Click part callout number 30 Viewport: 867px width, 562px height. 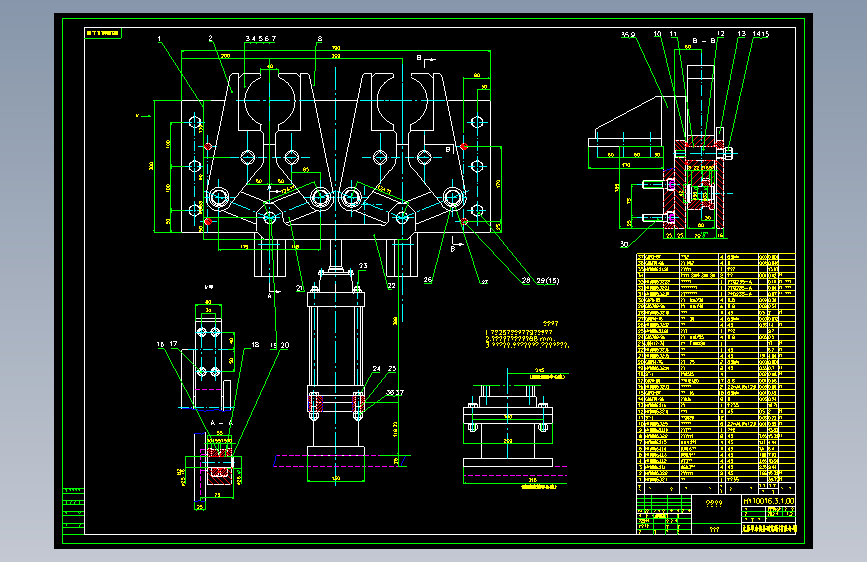(x=624, y=244)
